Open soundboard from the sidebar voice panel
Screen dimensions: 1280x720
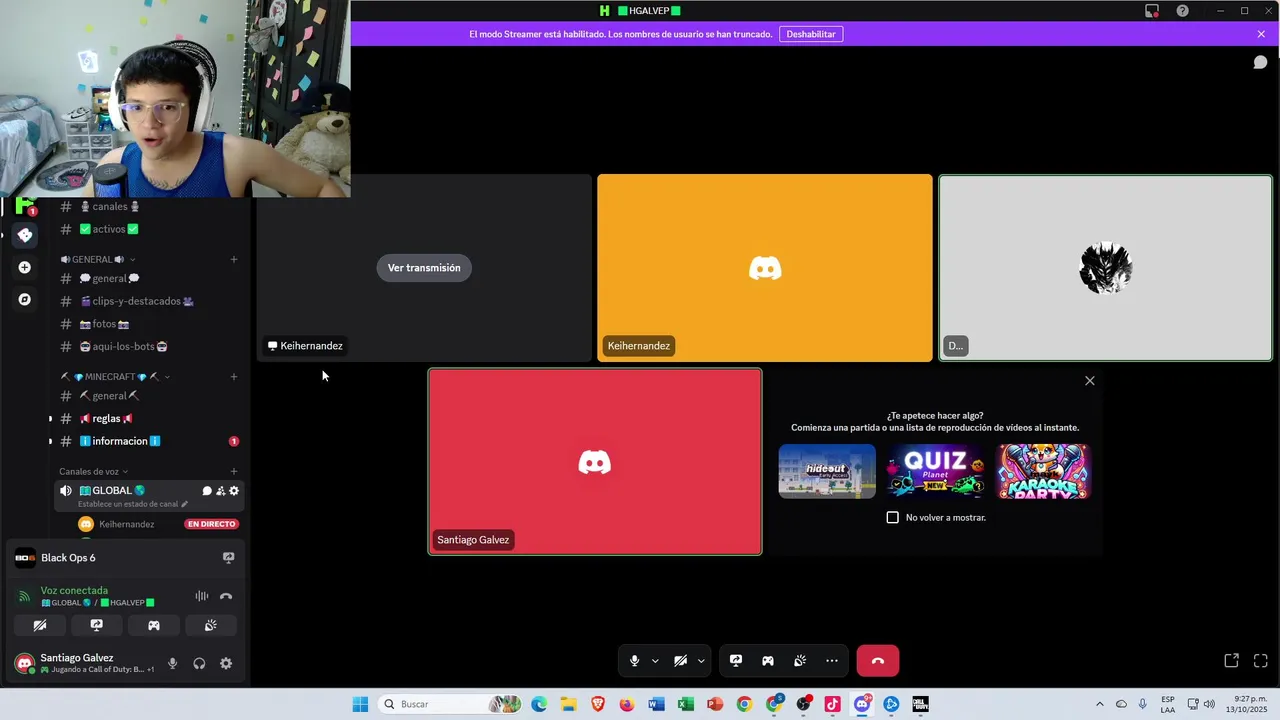tap(211, 625)
